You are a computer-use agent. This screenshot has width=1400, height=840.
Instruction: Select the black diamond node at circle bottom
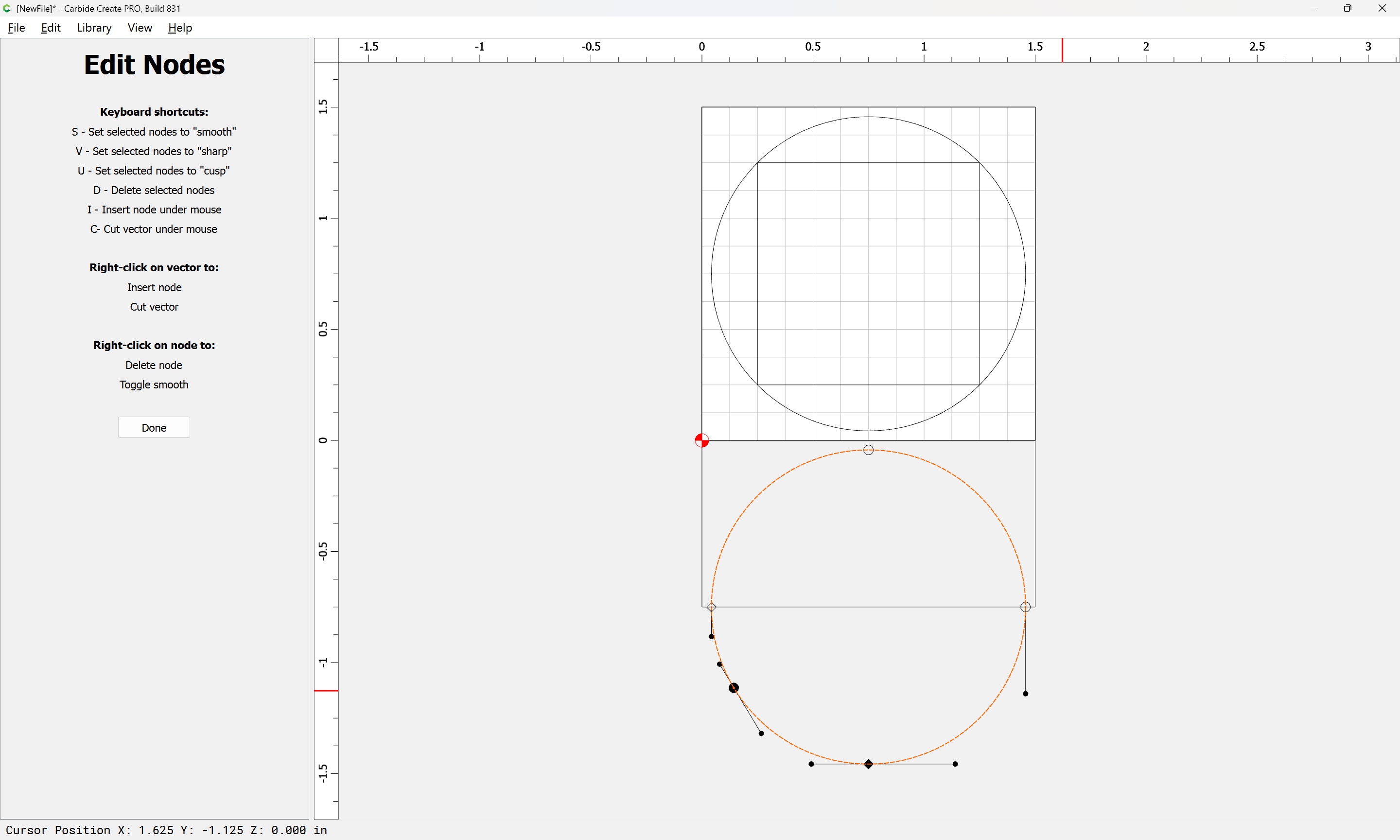868,764
